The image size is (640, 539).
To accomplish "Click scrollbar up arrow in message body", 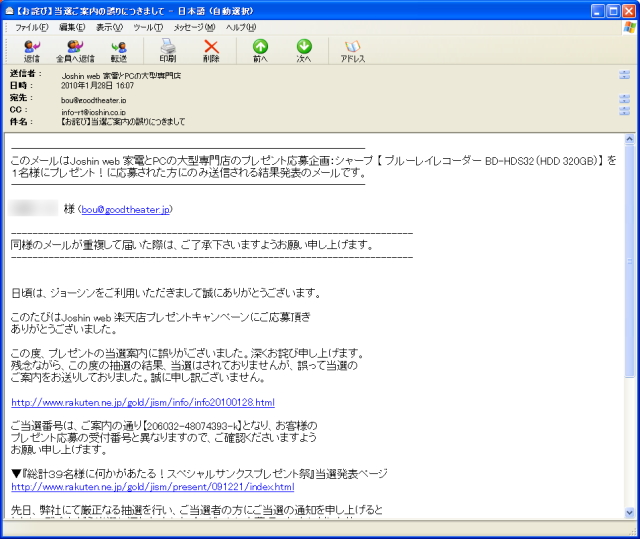I will tap(629, 139).
